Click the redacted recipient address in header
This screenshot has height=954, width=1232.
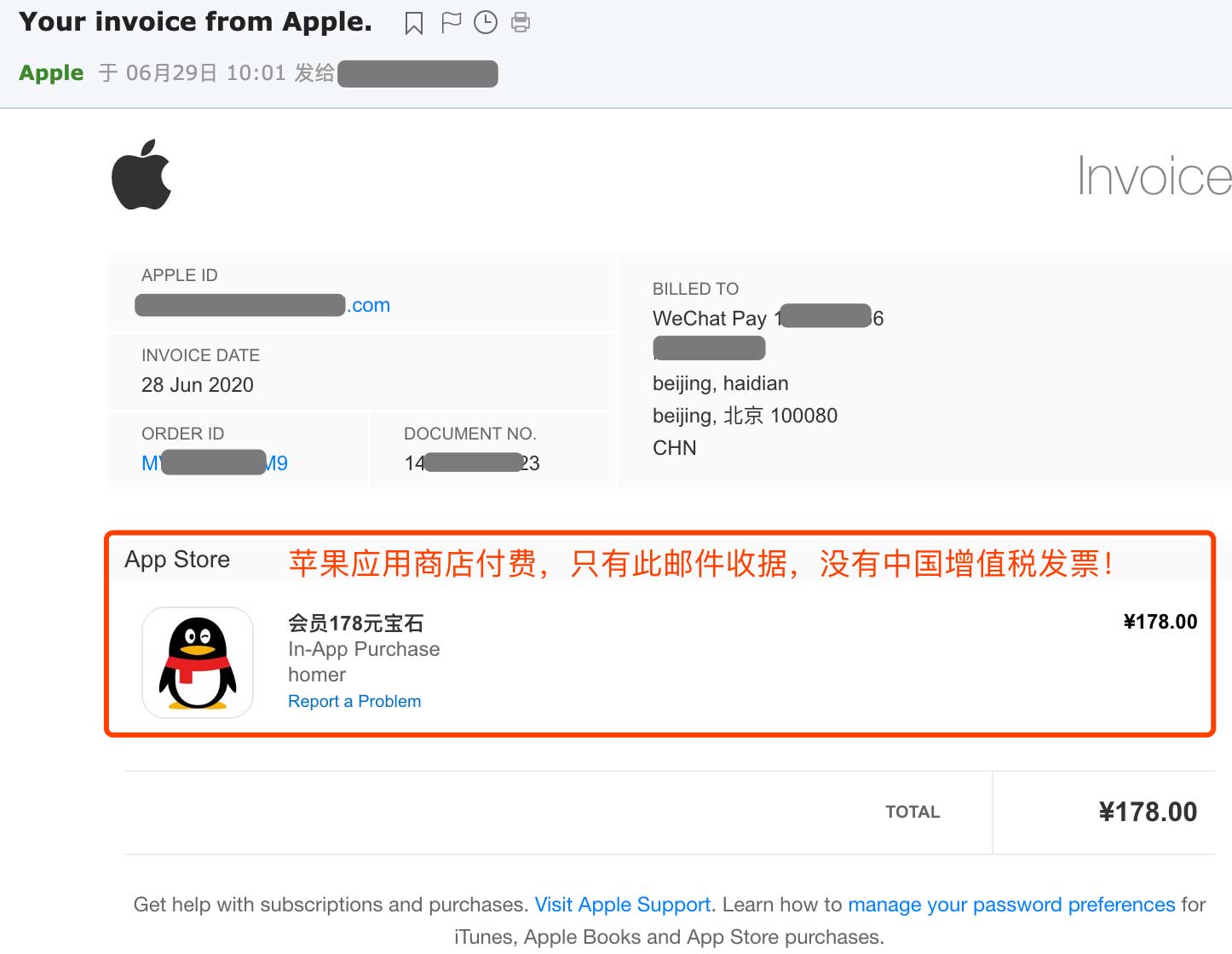417,73
